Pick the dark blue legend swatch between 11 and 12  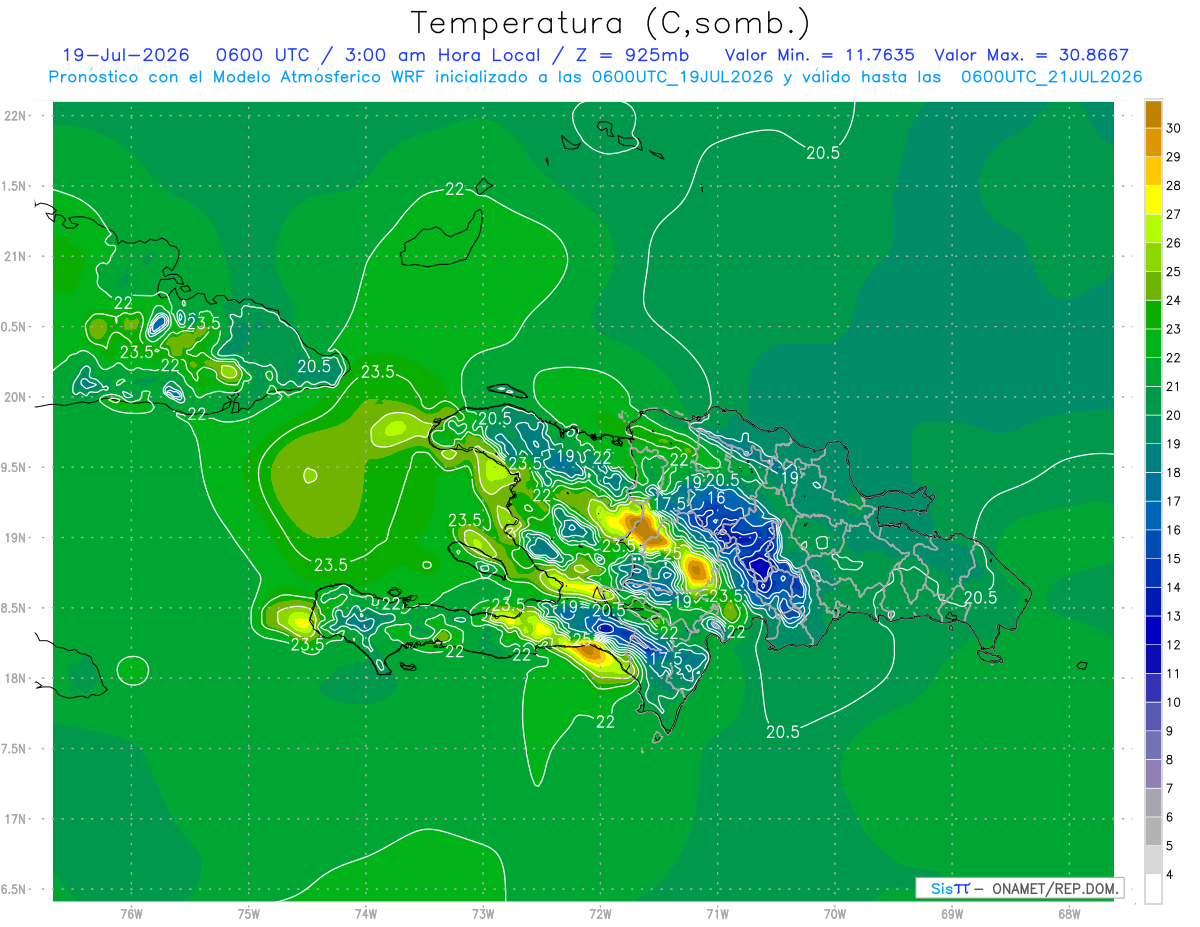[x=1153, y=660]
